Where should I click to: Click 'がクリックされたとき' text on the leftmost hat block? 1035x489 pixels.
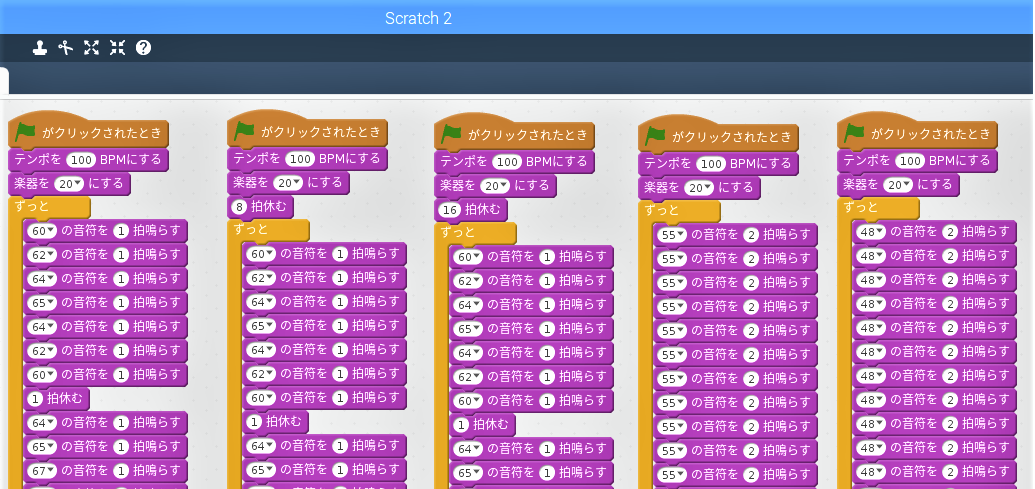pyautogui.click(x=102, y=133)
